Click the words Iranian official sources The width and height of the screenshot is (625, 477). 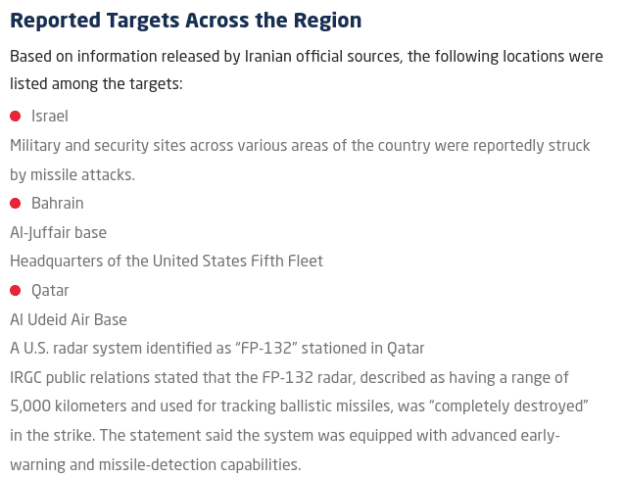click(x=322, y=57)
